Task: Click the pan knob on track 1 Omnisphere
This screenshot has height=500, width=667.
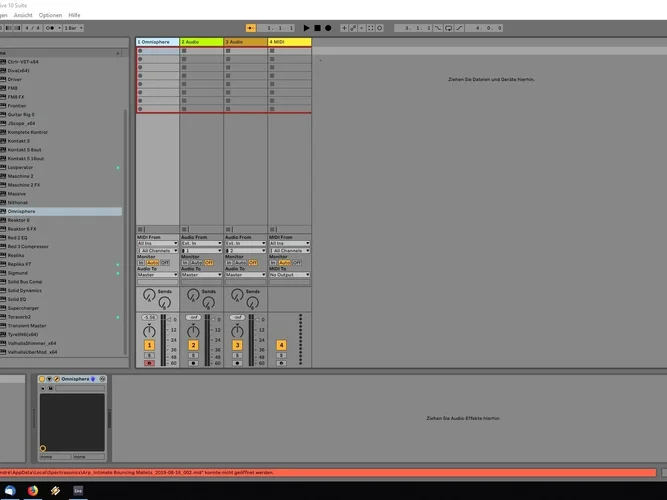Action: (149, 331)
